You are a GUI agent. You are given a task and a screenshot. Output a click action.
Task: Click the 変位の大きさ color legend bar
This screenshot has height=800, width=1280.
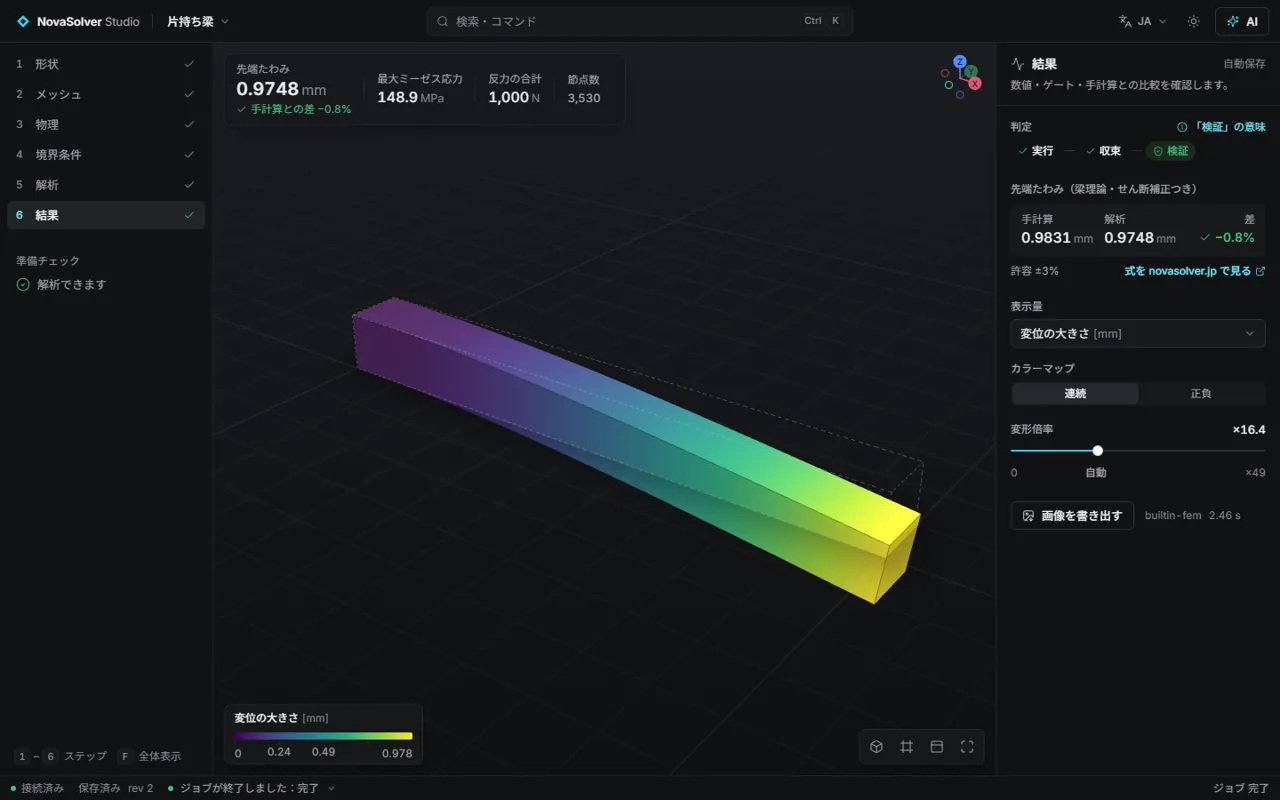323,736
